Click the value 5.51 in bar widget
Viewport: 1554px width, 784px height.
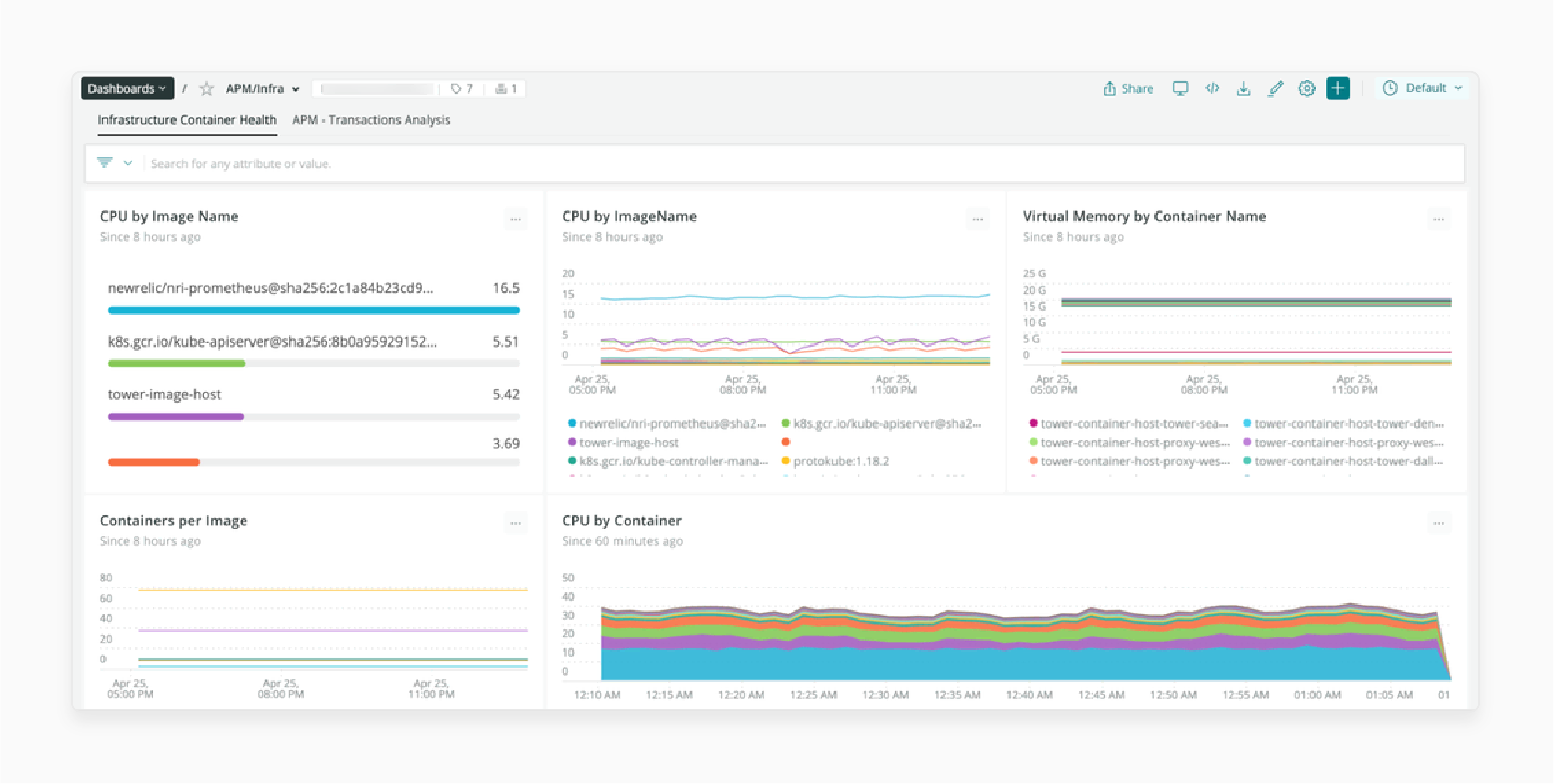pos(506,341)
